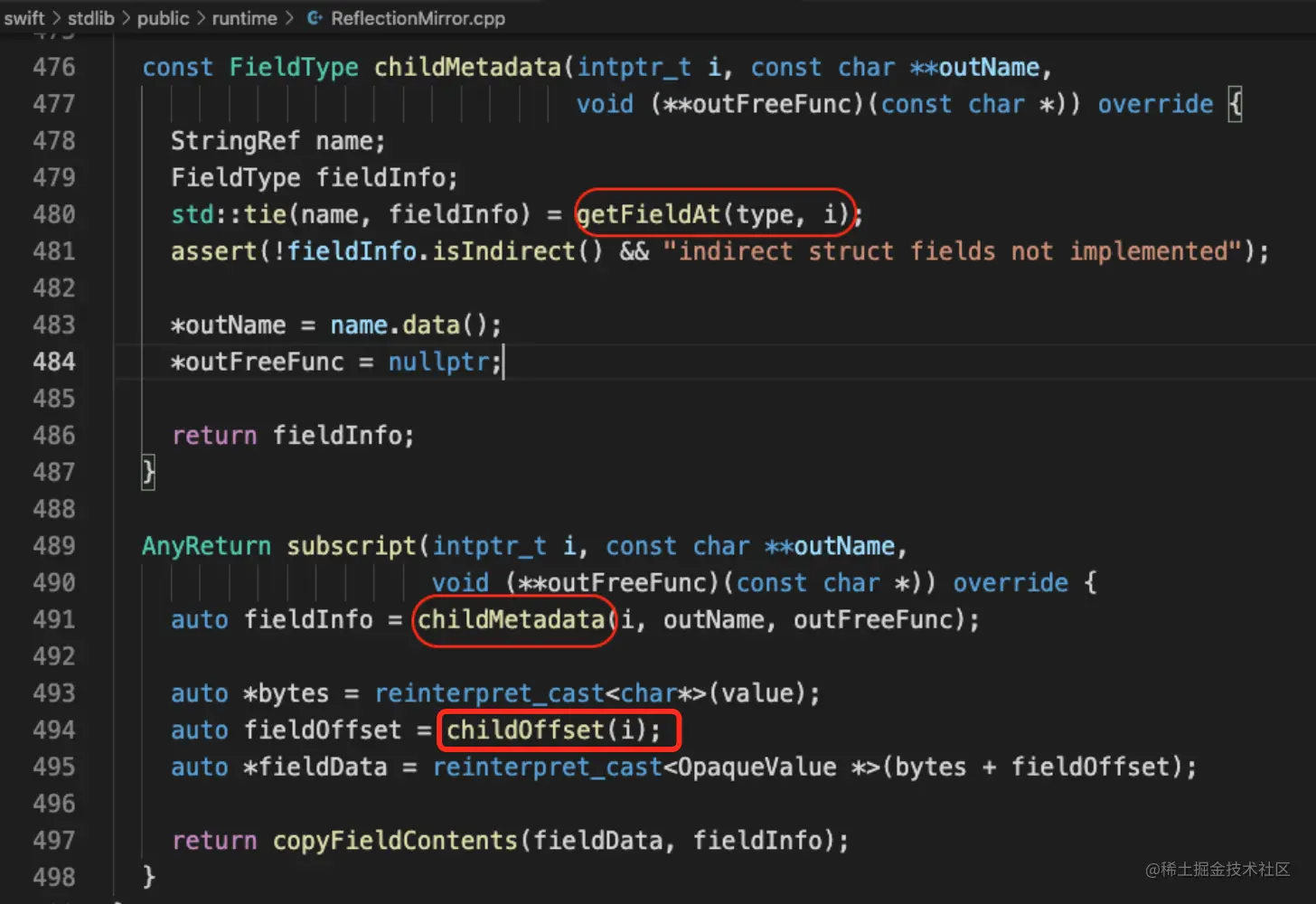Screen dimensions: 1316x904
Task: Click closing brace on line 498
Action: click(x=148, y=877)
